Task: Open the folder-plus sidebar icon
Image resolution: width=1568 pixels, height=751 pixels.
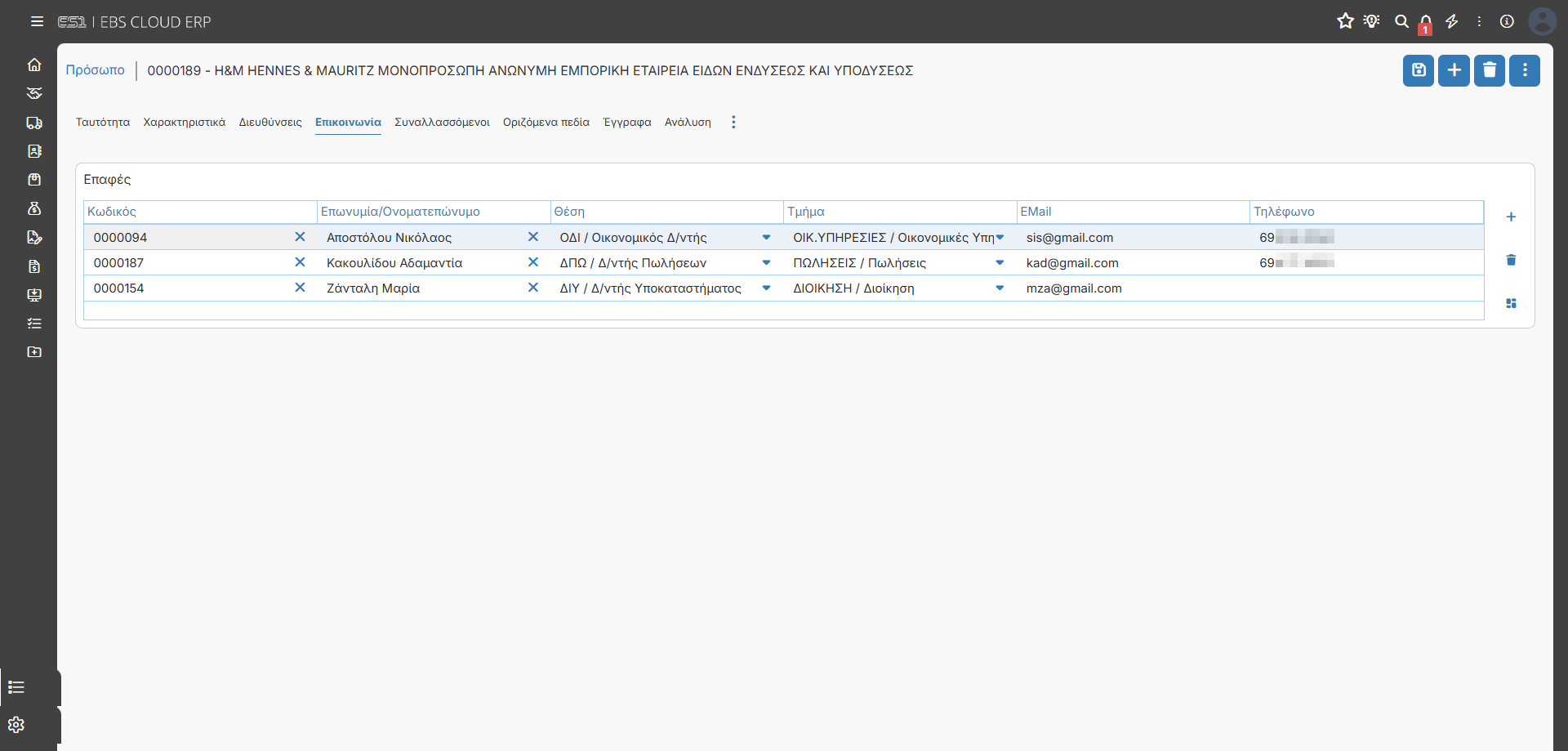Action: [x=34, y=352]
